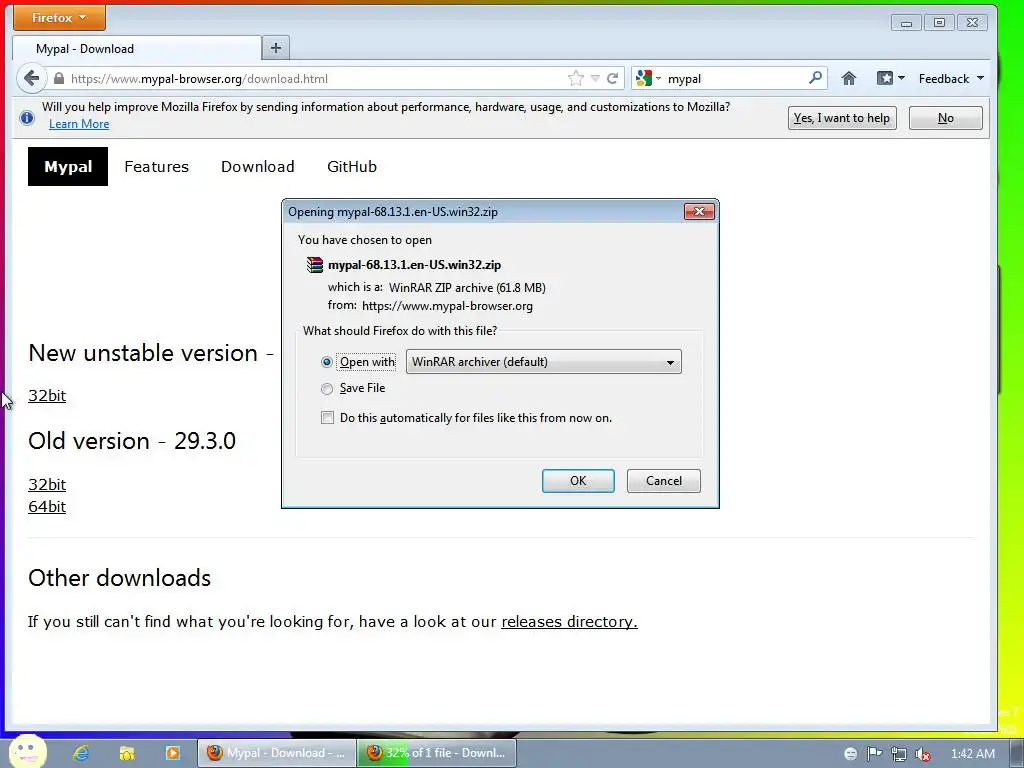This screenshot has height=768, width=1024.
Task: Click the WinRAR archive file icon
Action: (315, 264)
